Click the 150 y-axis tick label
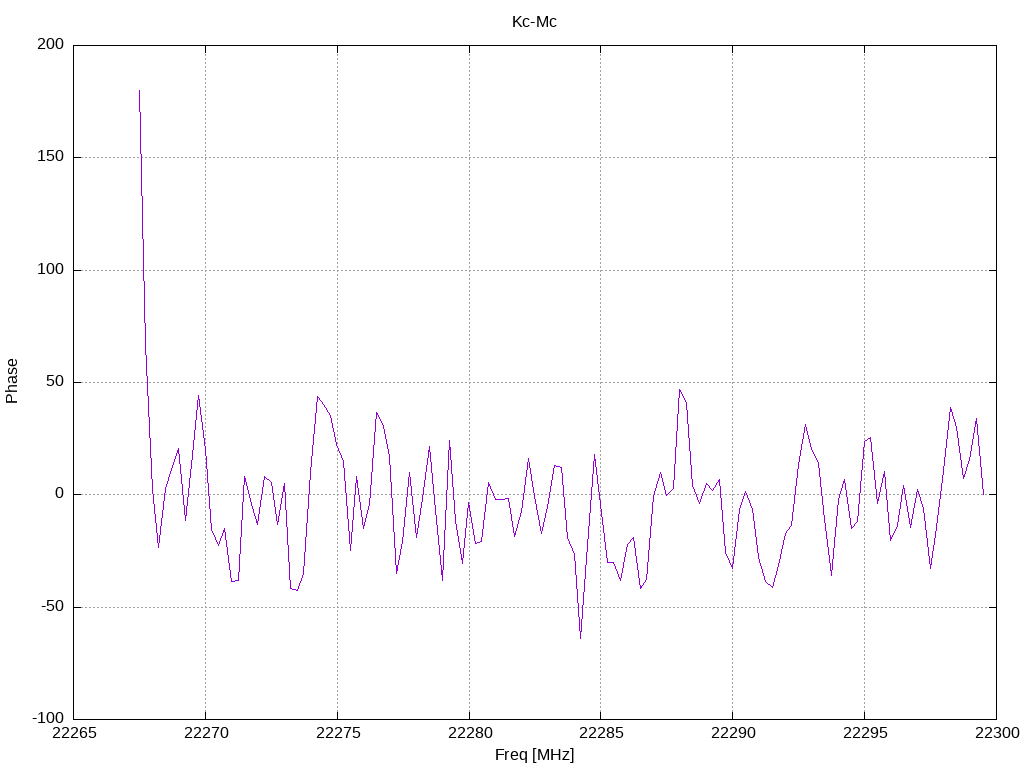Screen dimensions: 1024x768 pos(51,156)
